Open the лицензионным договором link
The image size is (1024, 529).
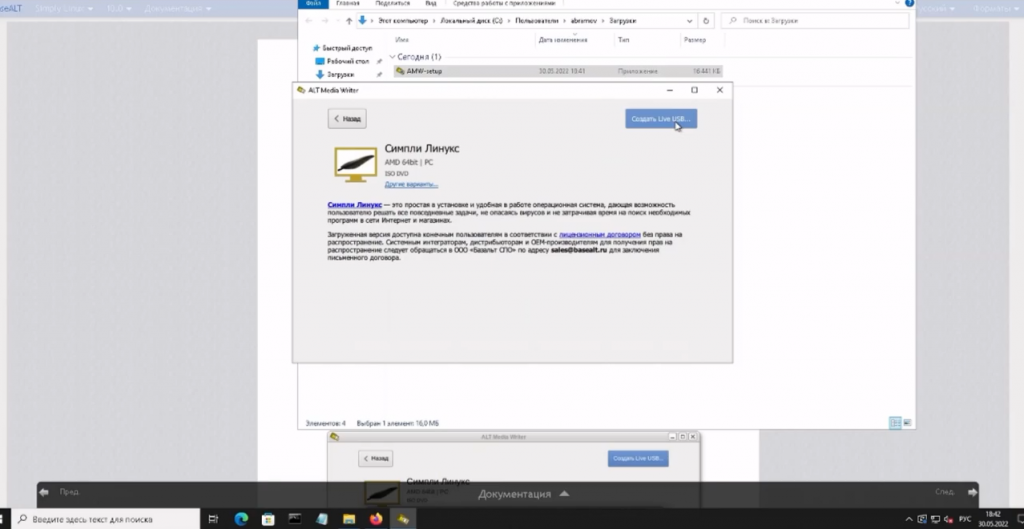coord(600,234)
